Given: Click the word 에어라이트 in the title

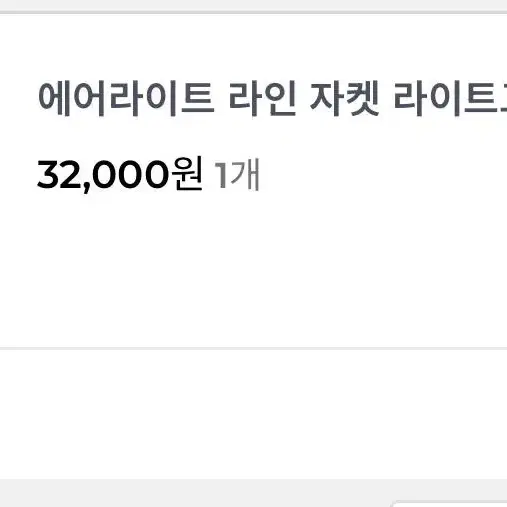Looking at the screenshot, I should (x=126, y=99).
